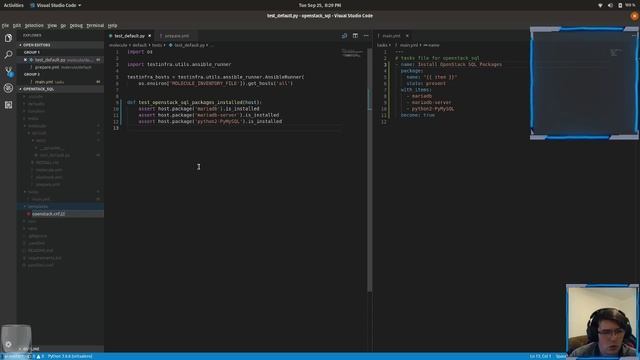Open the Debug view icon
Screen dimensions: 640x360
8,88
